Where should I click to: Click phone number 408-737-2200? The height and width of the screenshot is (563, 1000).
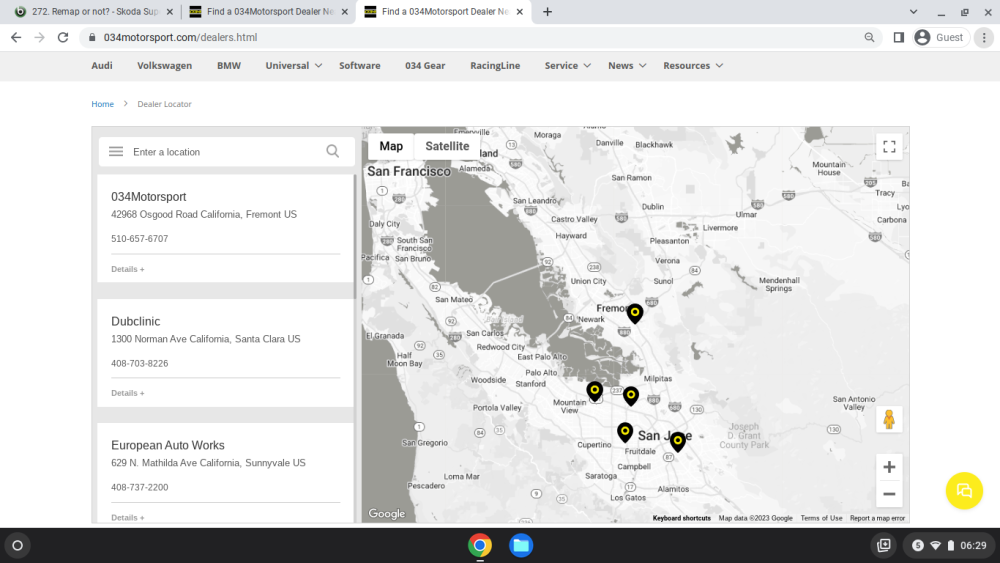[x=140, y=487]
